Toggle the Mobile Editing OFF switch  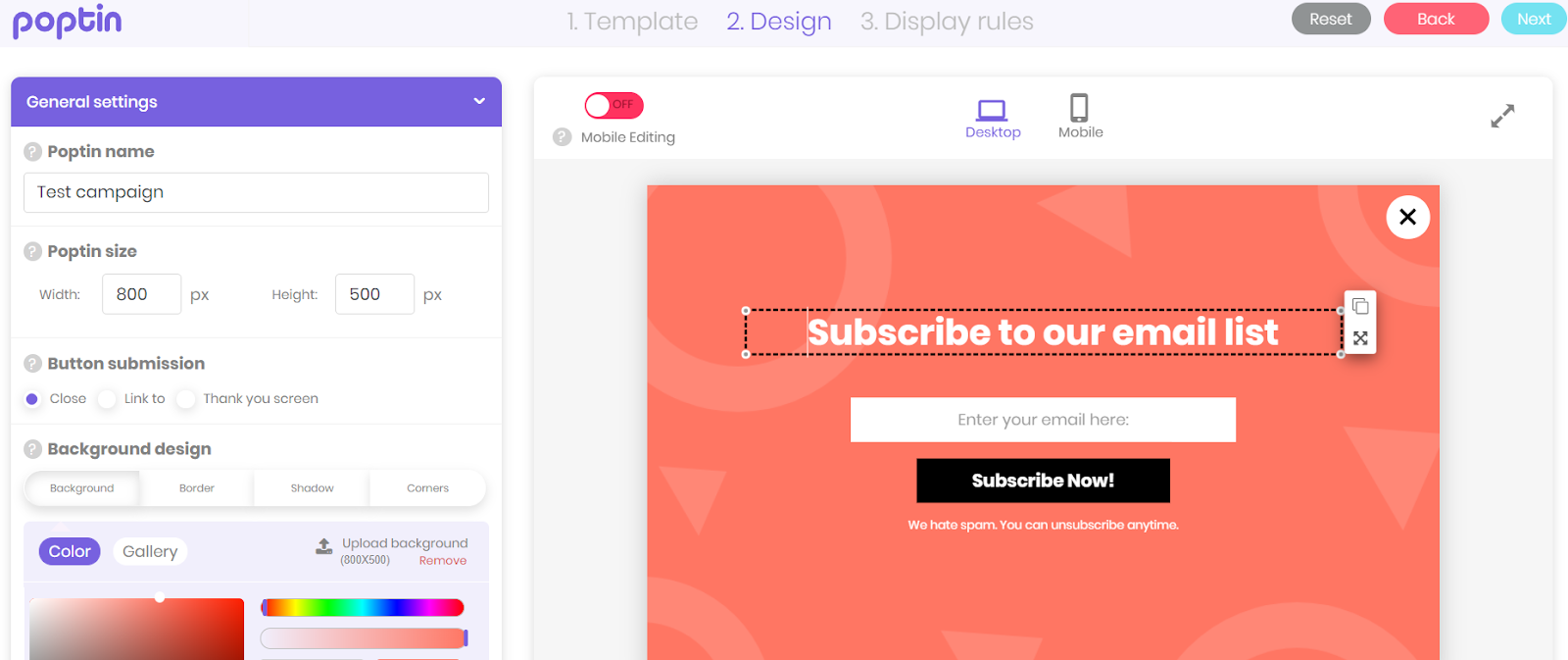click(x=613, y=105)
